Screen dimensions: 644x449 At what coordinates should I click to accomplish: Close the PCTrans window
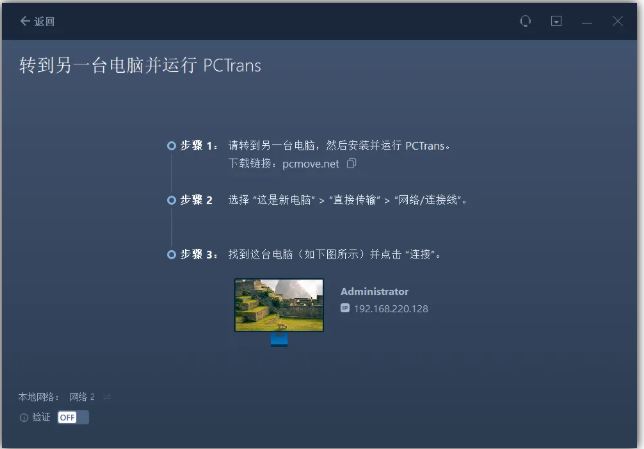point(617,21)
